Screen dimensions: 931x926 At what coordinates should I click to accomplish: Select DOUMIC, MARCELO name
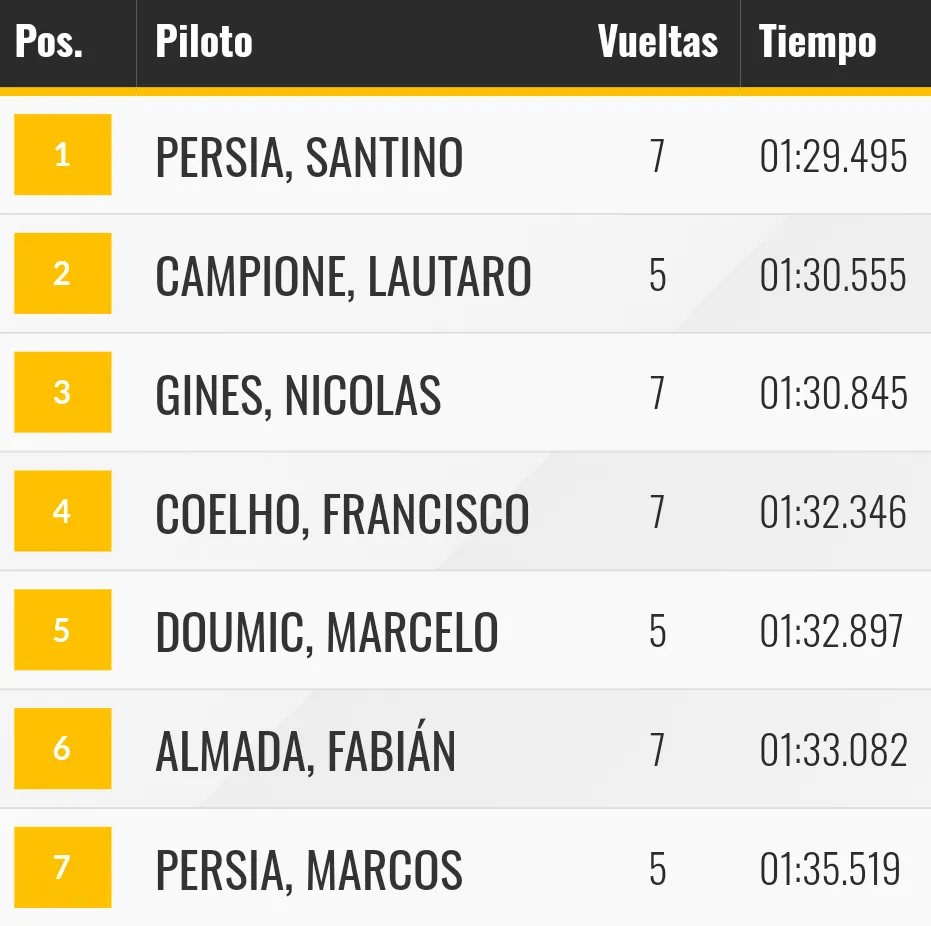[327, 632]
